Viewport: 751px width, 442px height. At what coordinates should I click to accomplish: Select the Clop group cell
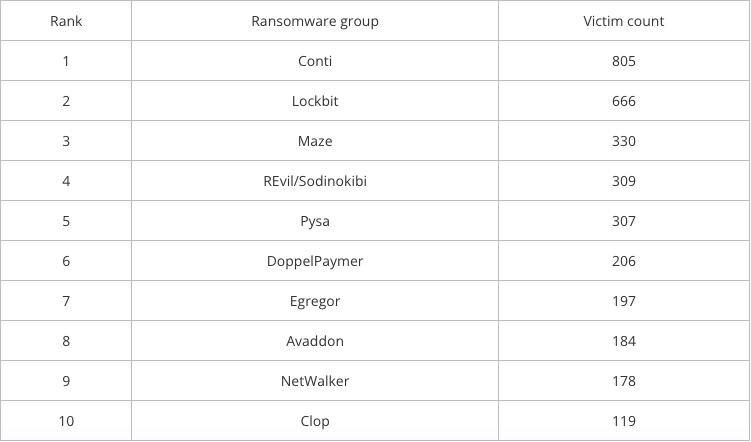coord(315,421)
